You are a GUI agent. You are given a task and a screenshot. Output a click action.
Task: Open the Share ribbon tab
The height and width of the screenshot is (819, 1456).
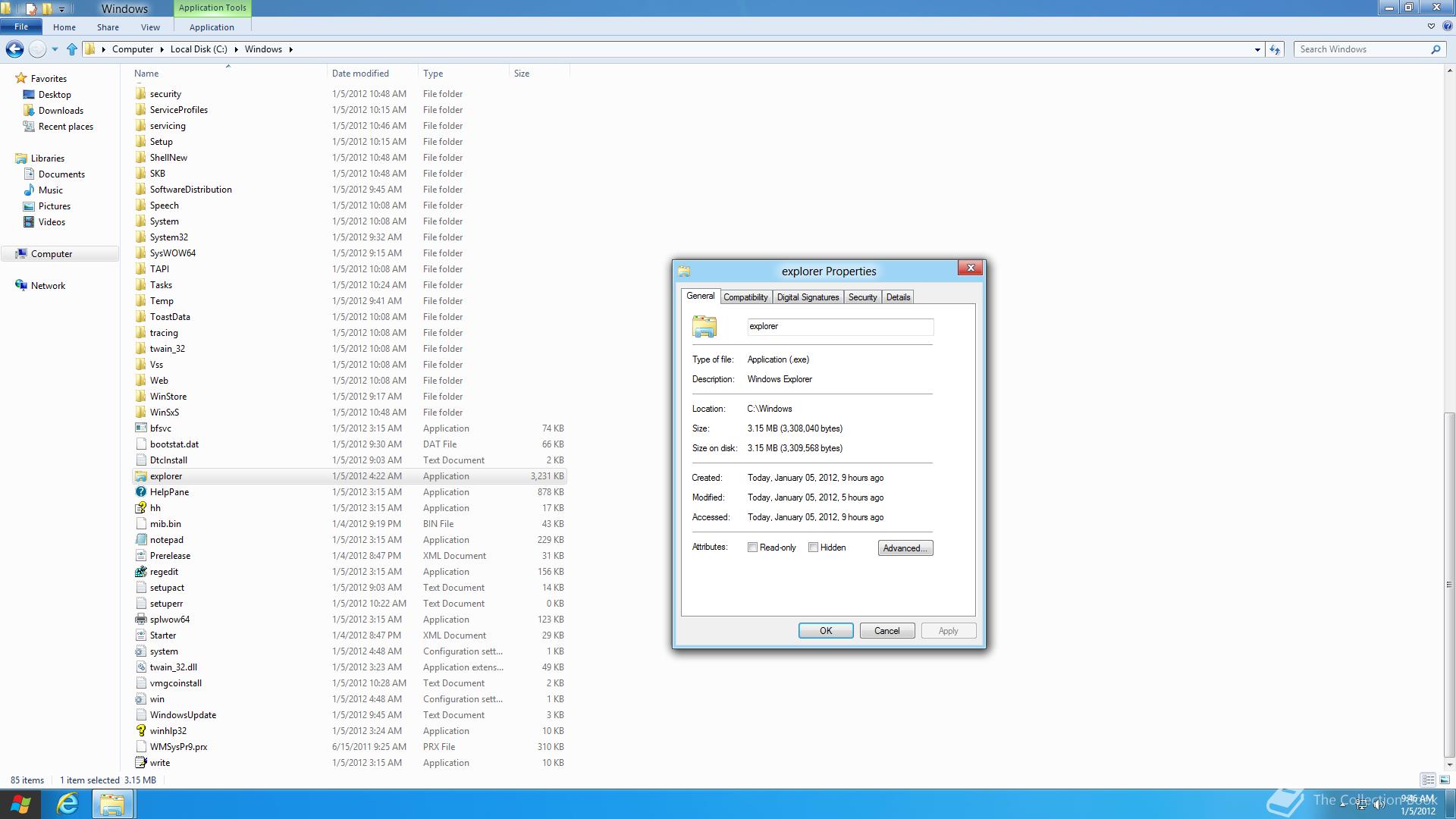(x=108, y=27)
